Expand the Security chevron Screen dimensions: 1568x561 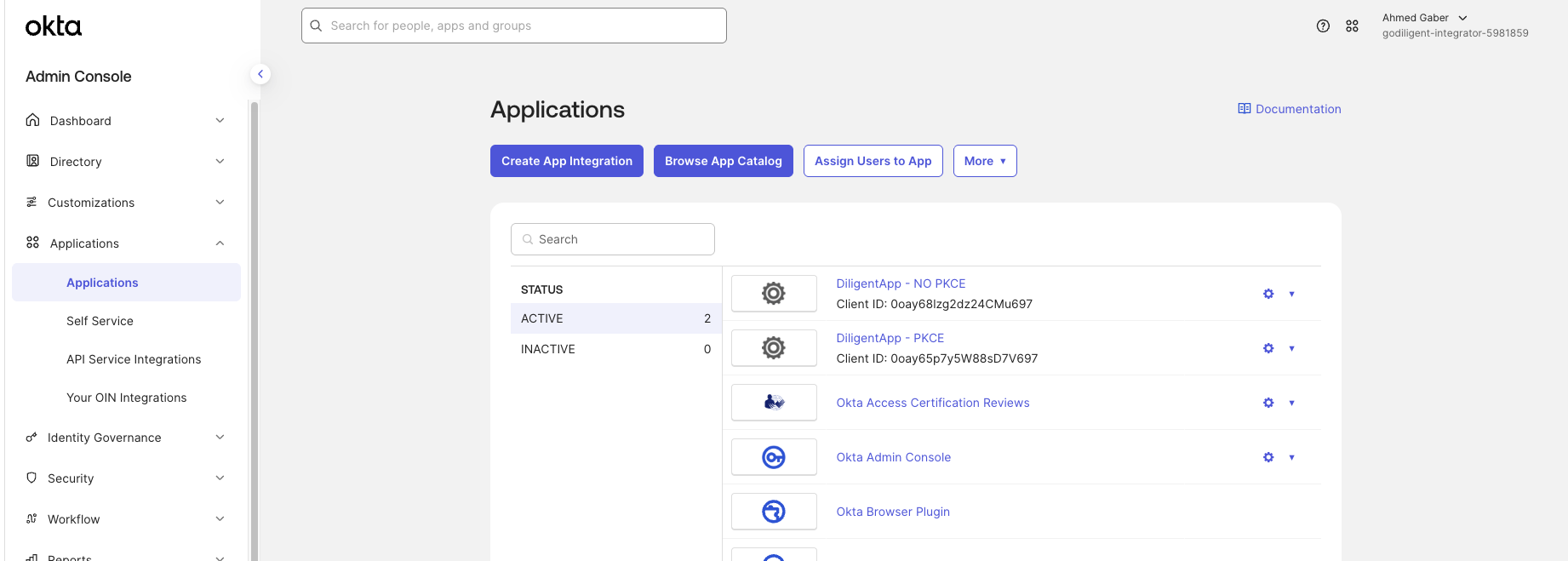coord(220,478)
